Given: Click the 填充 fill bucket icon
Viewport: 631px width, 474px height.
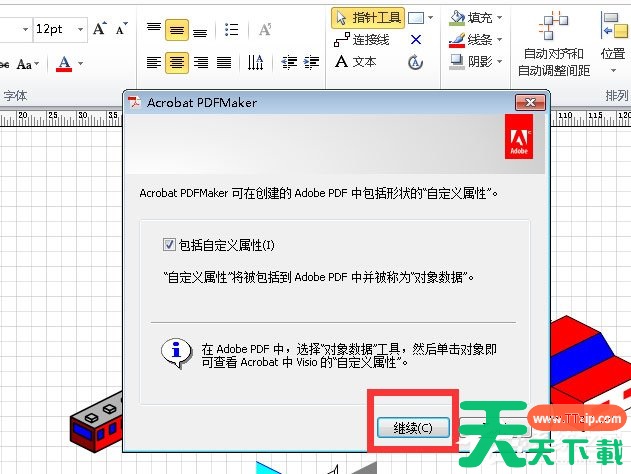Looking at the screenshot, I should click(x=457, y=18).
